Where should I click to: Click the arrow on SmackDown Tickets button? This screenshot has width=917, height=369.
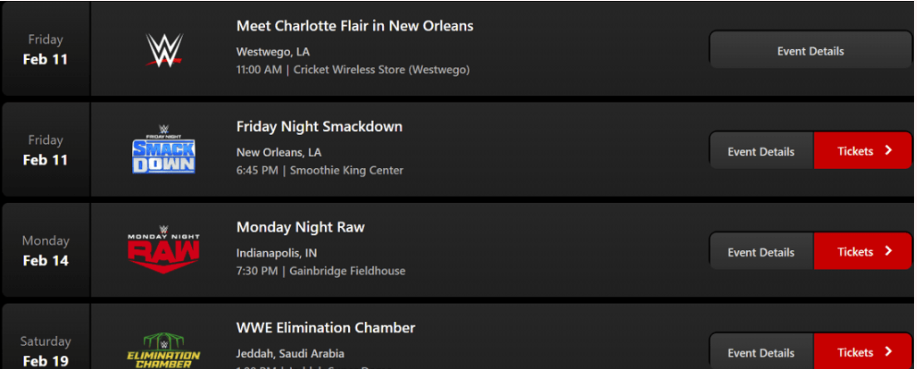click(x=888, y=151)
